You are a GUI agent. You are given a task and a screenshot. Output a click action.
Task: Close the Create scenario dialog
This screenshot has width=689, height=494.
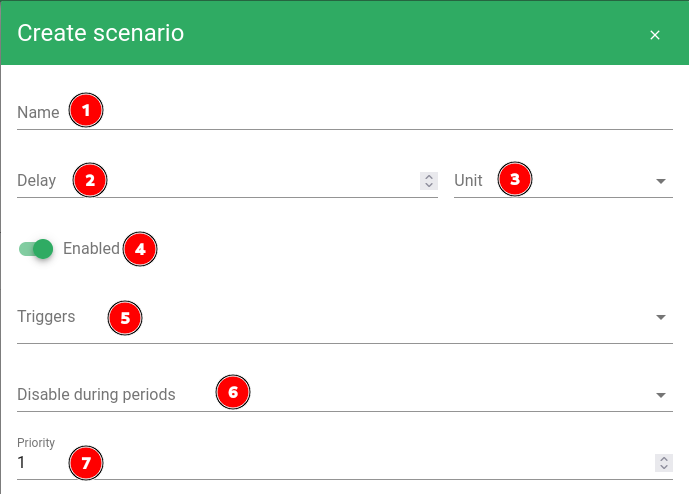(x=655, y=35)
